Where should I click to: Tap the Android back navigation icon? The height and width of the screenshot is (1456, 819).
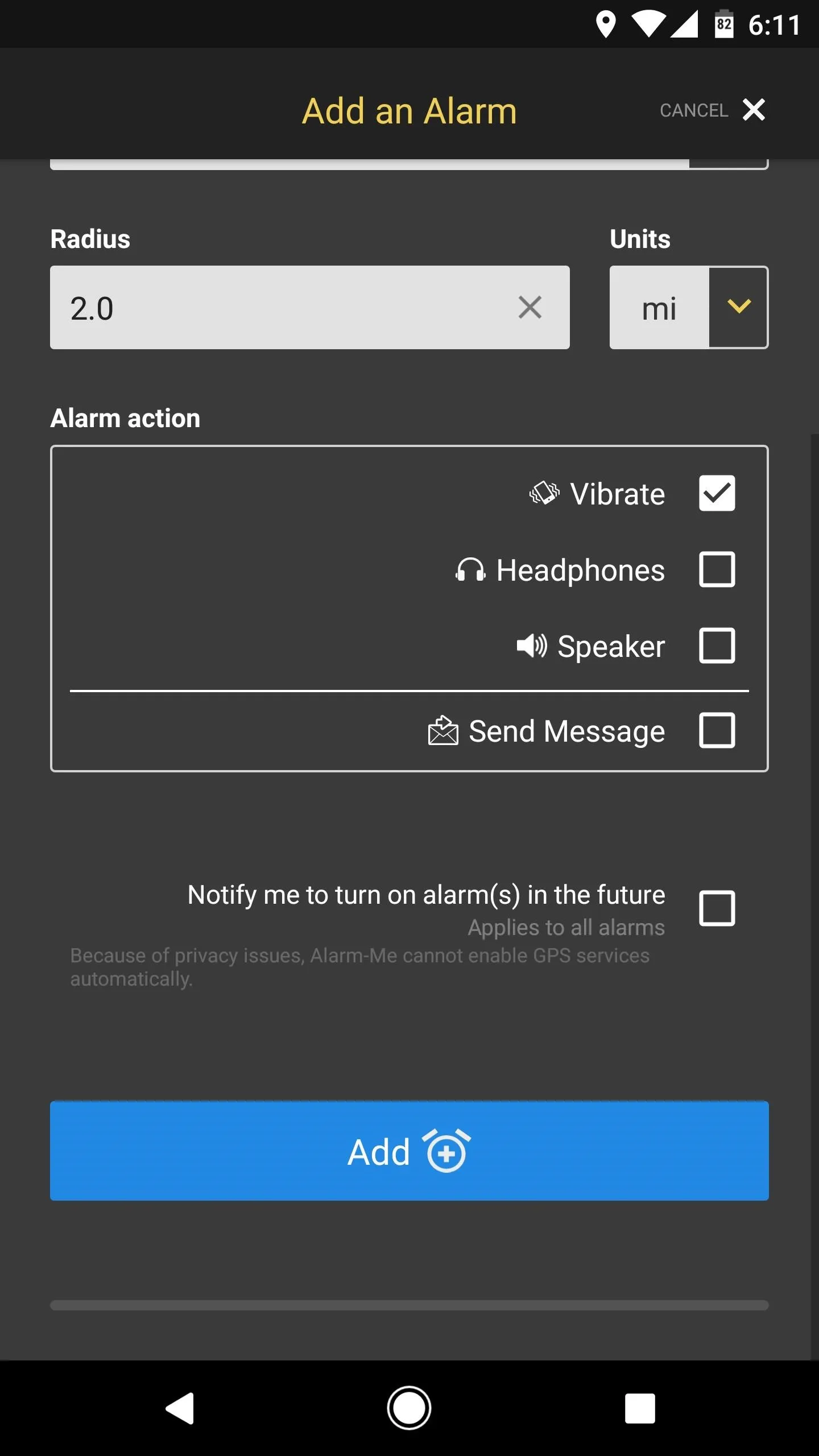[x=180, y=1408]
